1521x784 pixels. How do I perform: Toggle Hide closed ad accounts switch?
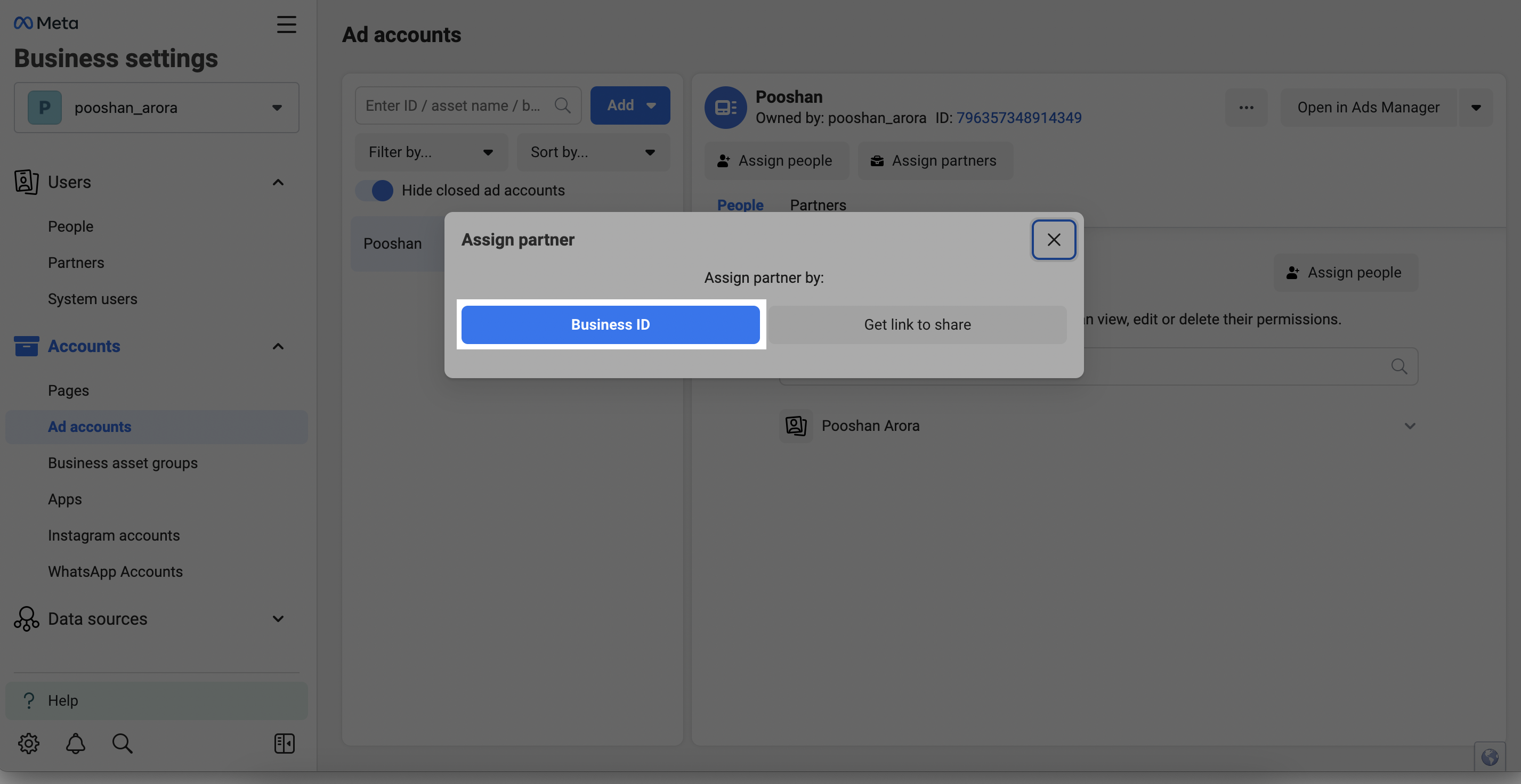(x=374, y=191)
